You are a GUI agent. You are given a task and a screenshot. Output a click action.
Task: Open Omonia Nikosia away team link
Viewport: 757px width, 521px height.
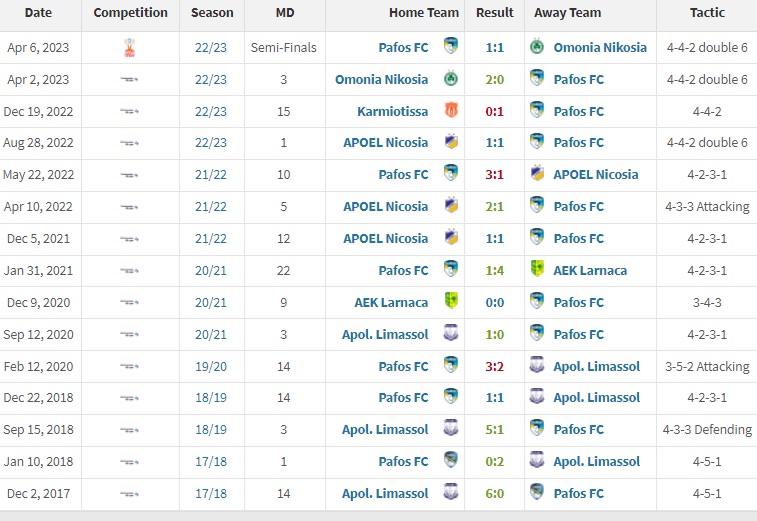(600, 47)
